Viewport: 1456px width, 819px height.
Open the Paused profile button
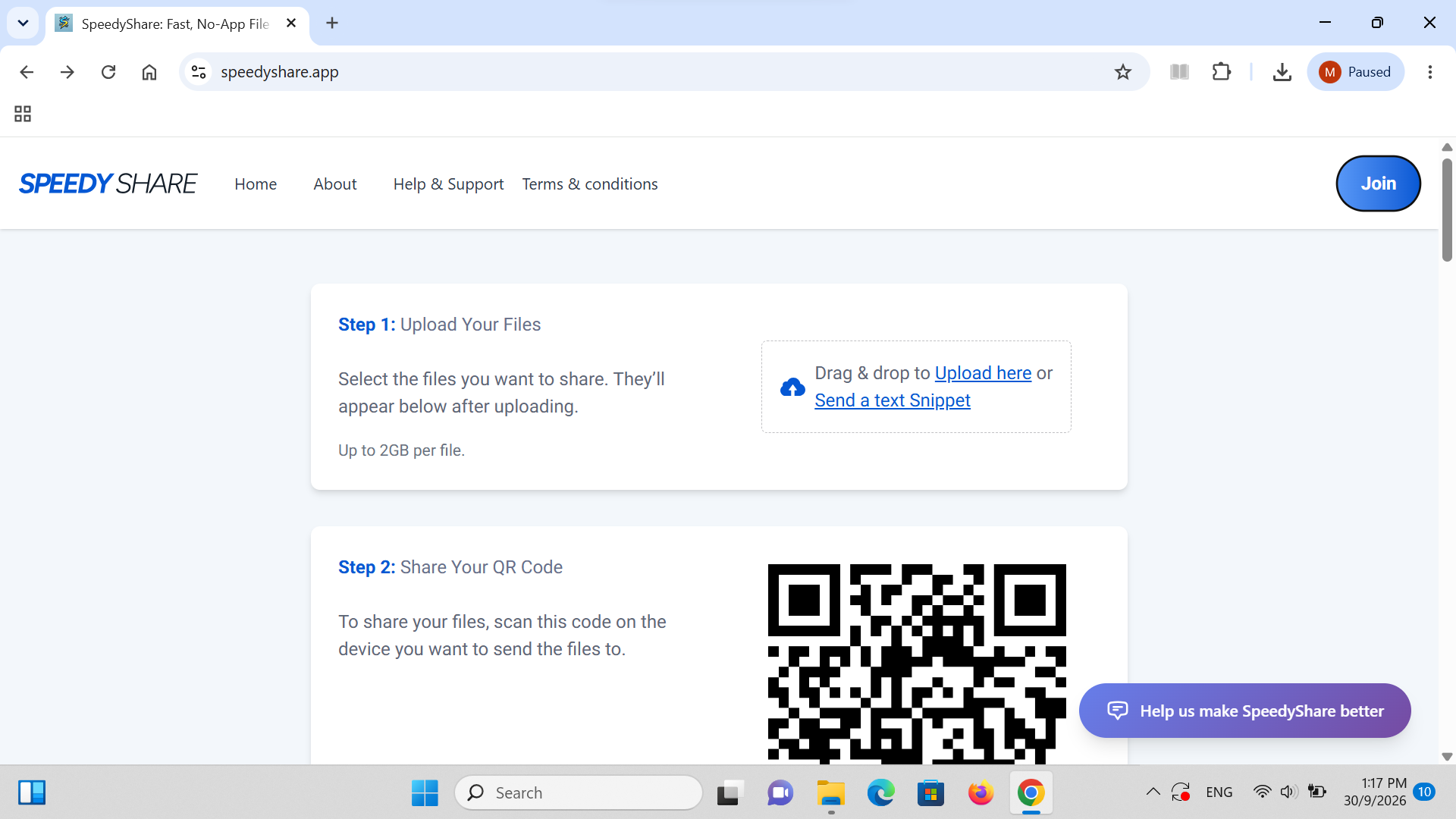click(x=1355, y=72)
